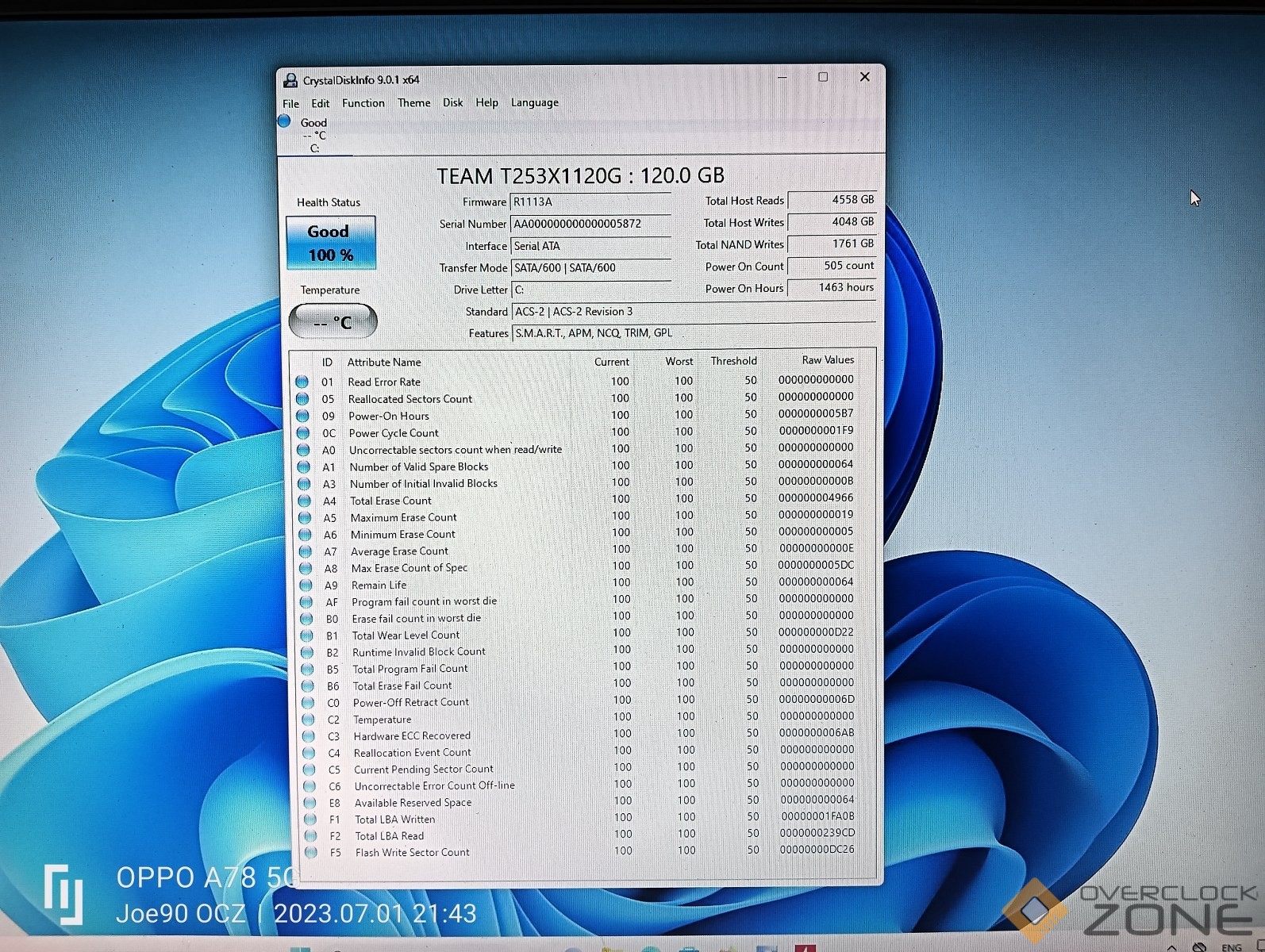Click the drive title TEAM T253X1120G : 120.0 GB
This screenshot has height=952, width=1265.
tap(580, 175)
